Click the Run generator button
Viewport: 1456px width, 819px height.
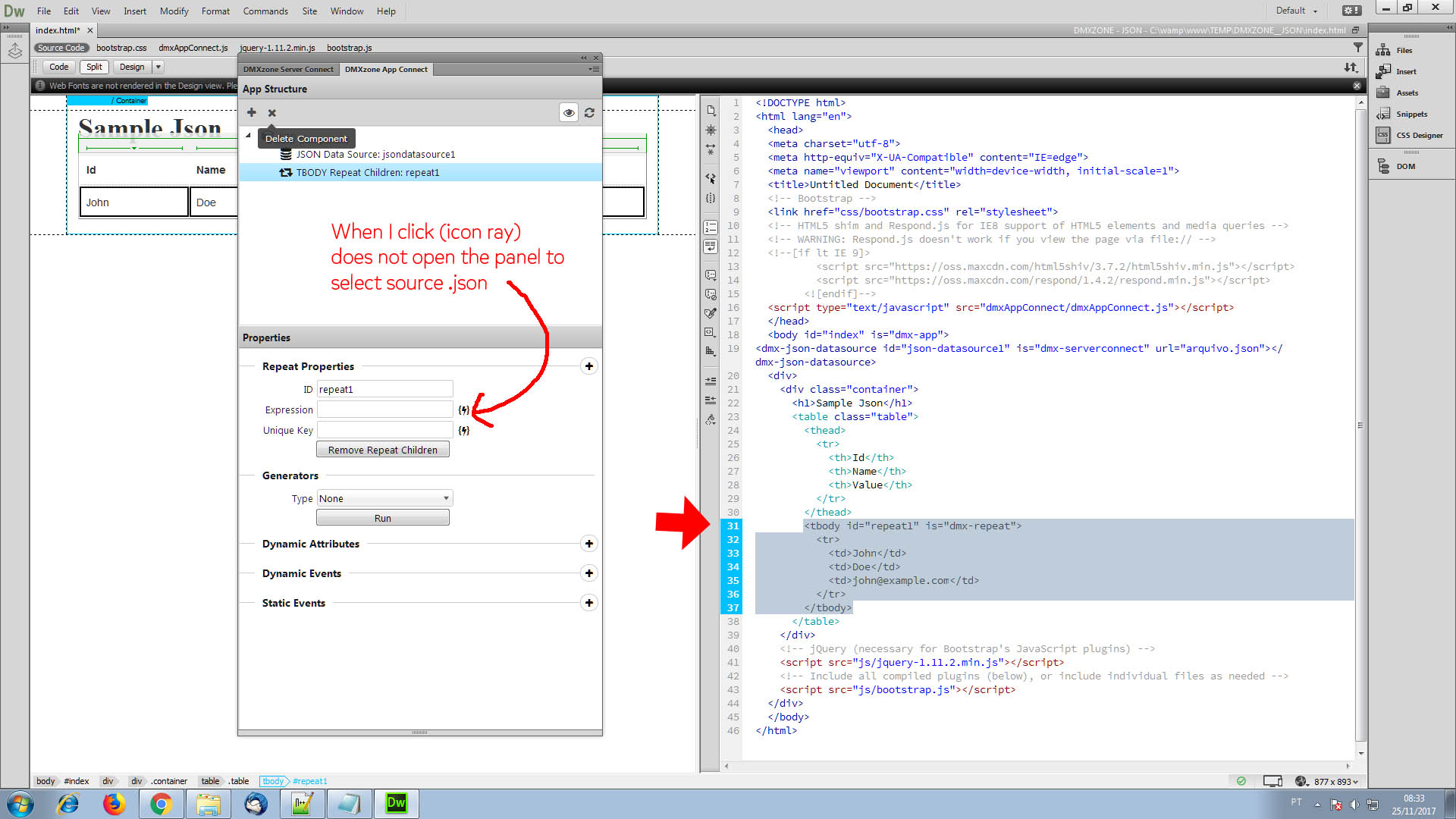tap(383, 518)
